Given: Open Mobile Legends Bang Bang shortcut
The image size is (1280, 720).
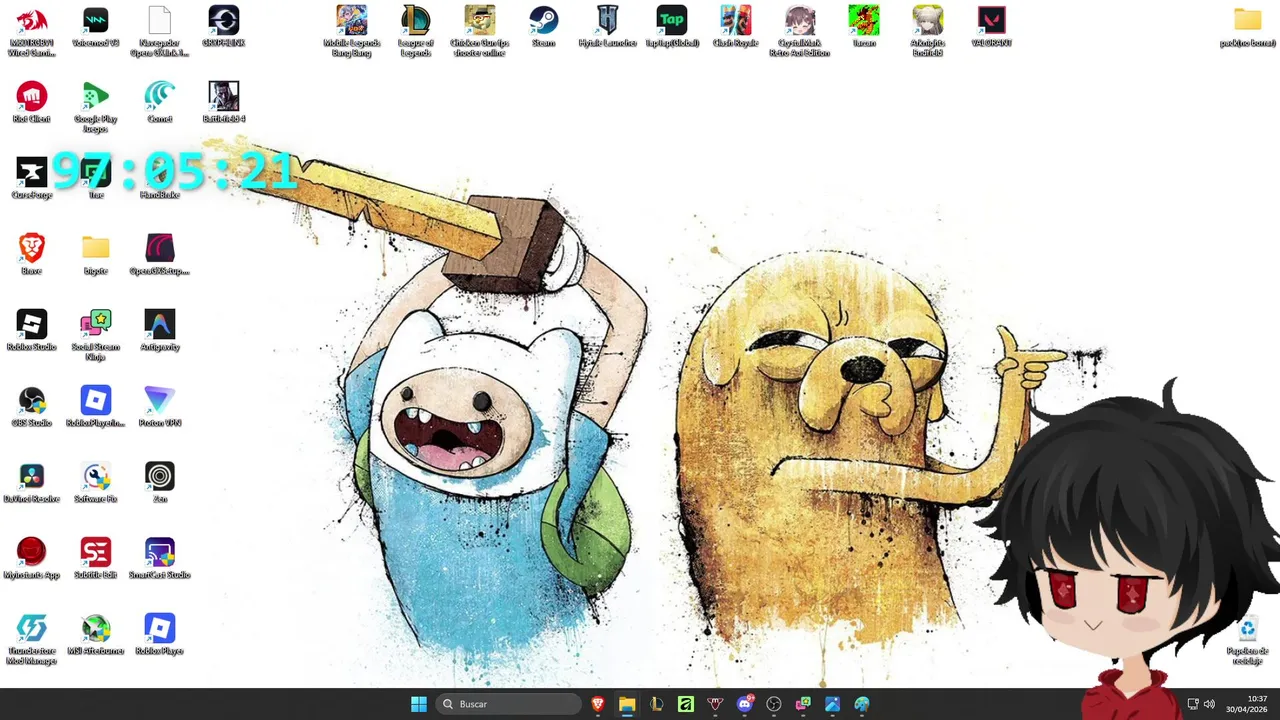Looking at the screenshot, I should (x=351, y=32).
